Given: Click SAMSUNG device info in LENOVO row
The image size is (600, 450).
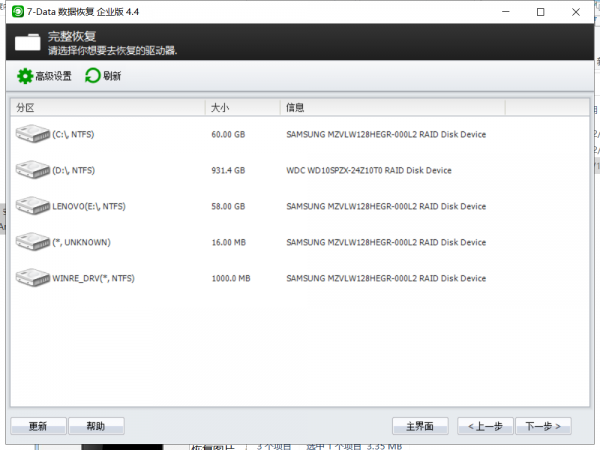Looking at the screenshot, I should [x=386, y=206].
